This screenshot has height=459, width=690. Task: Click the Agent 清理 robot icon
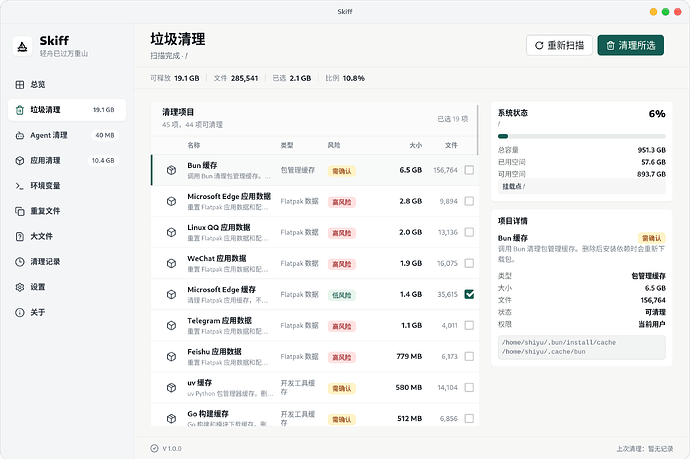point(20,135)
